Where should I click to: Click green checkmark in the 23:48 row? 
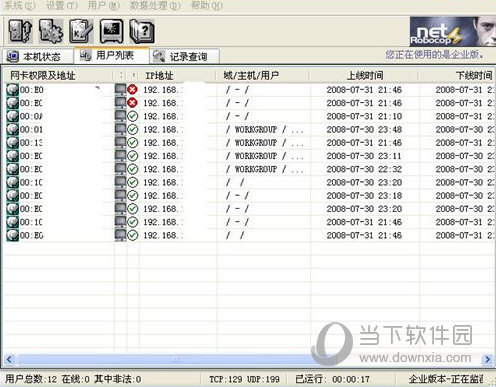point(133,130)
